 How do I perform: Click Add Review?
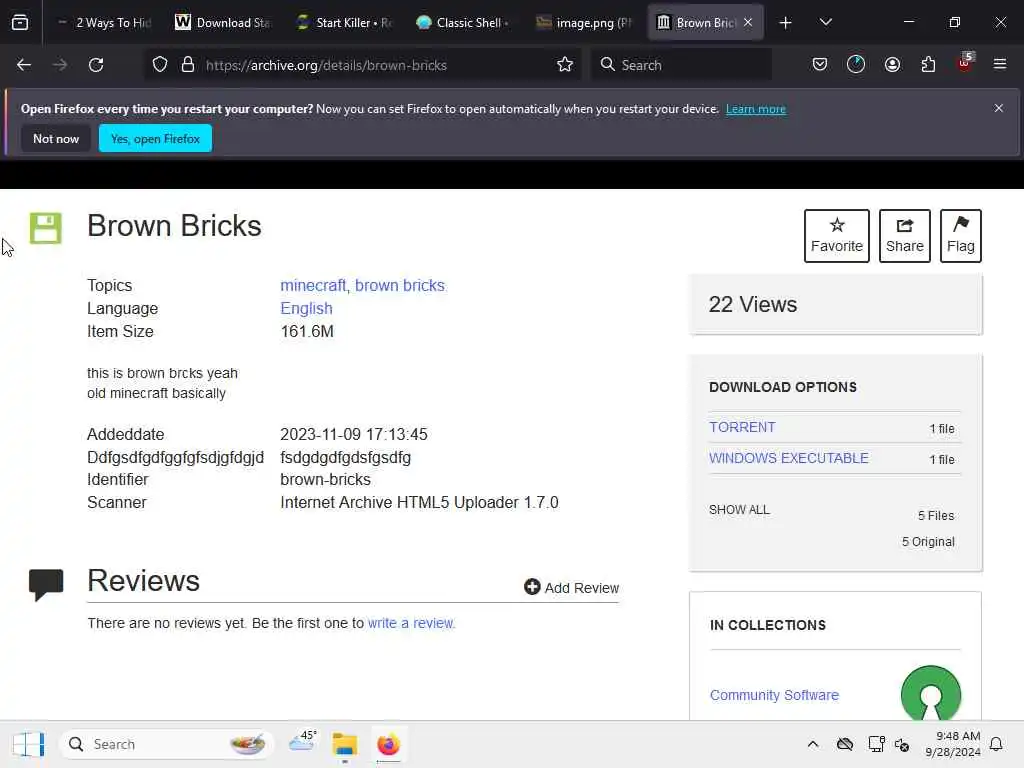click(x=571, y=587)
